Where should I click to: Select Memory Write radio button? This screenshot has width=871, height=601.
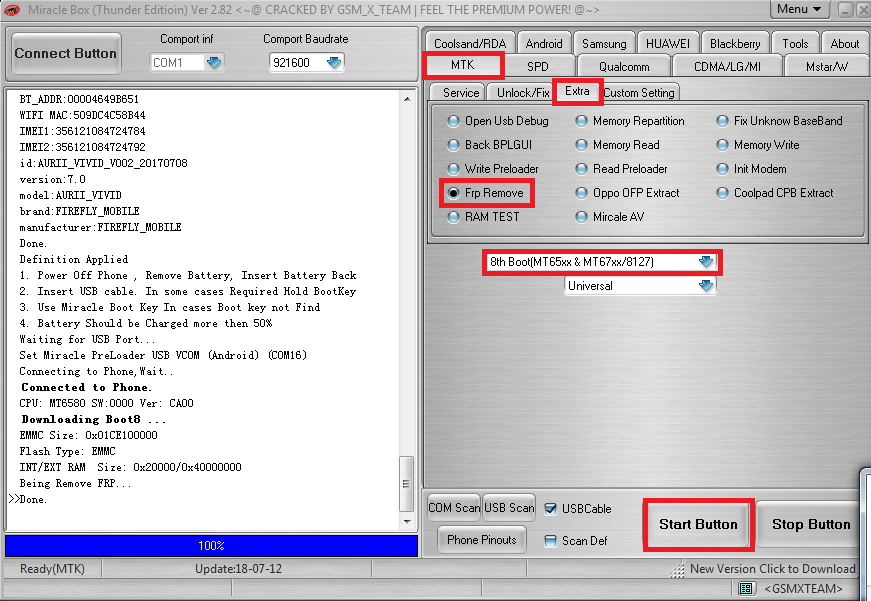(x=722, y=145)
